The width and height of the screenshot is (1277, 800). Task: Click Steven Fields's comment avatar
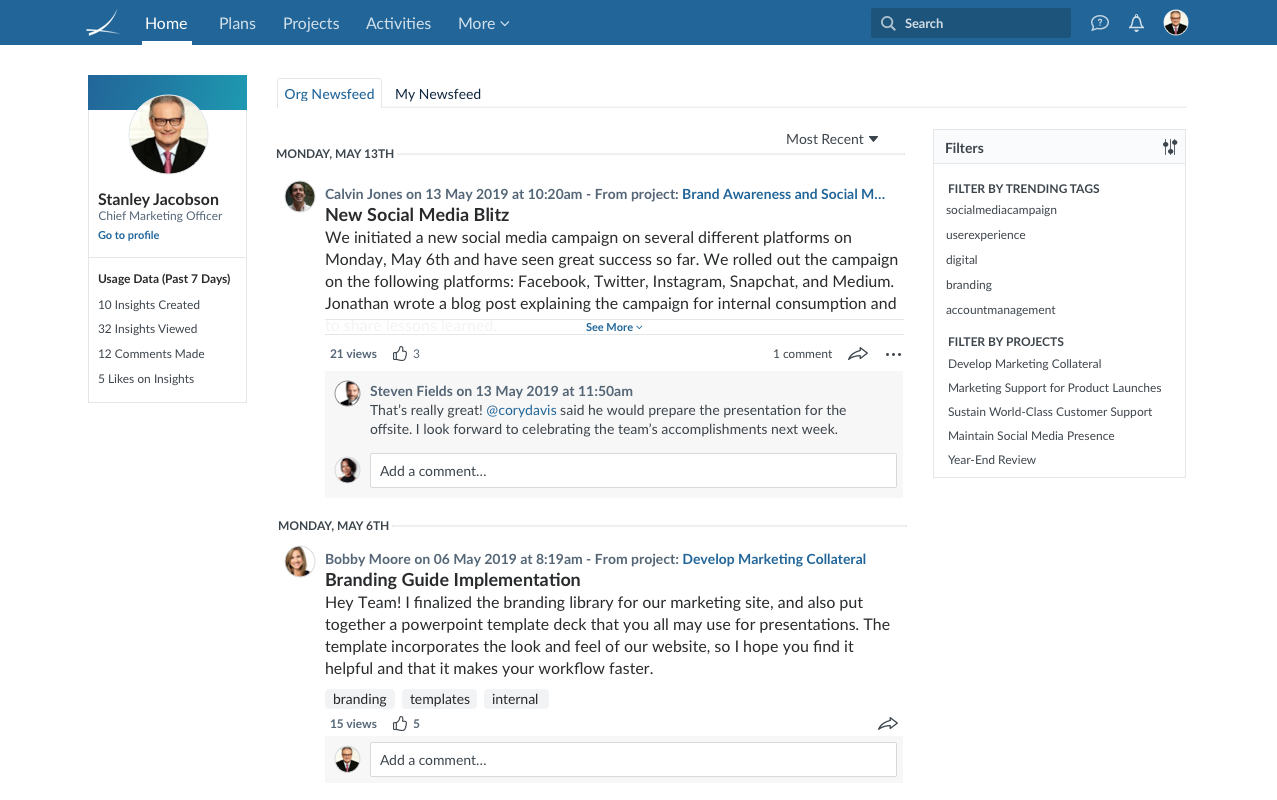point(347,393)
